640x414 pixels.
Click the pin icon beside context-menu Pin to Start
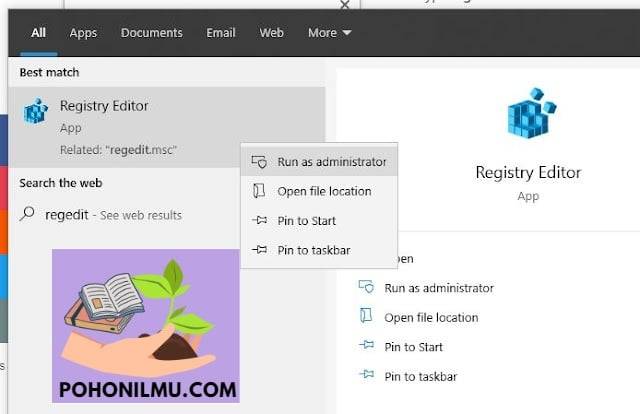260,220
